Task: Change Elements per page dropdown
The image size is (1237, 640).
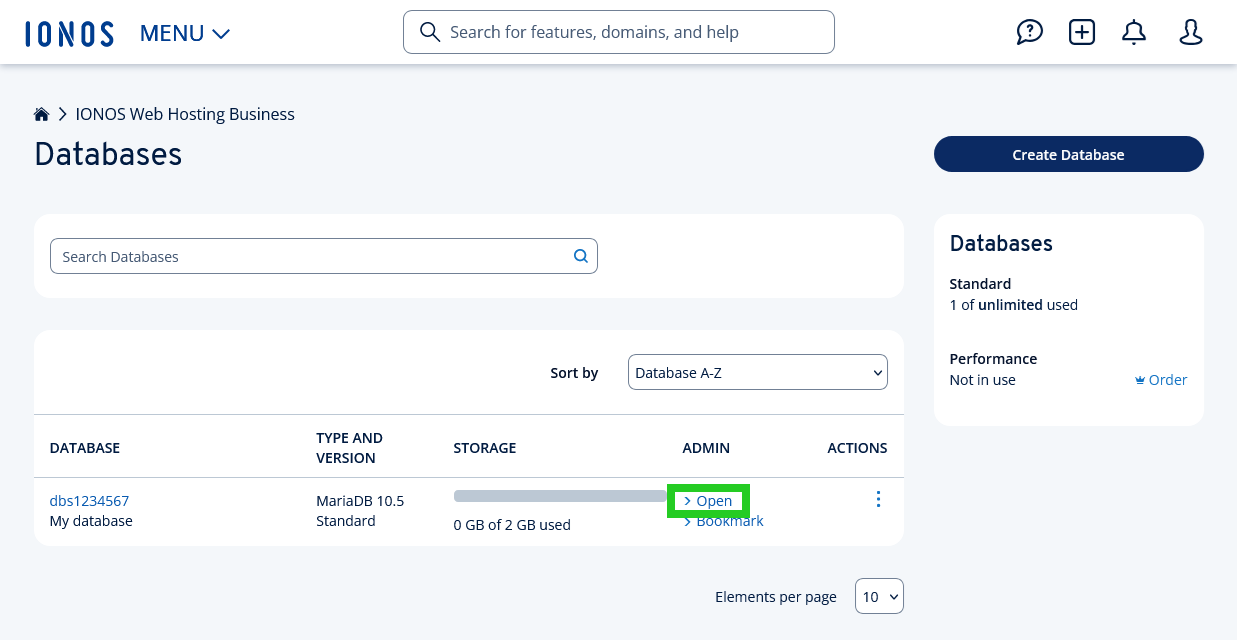Action: point(879,596)
